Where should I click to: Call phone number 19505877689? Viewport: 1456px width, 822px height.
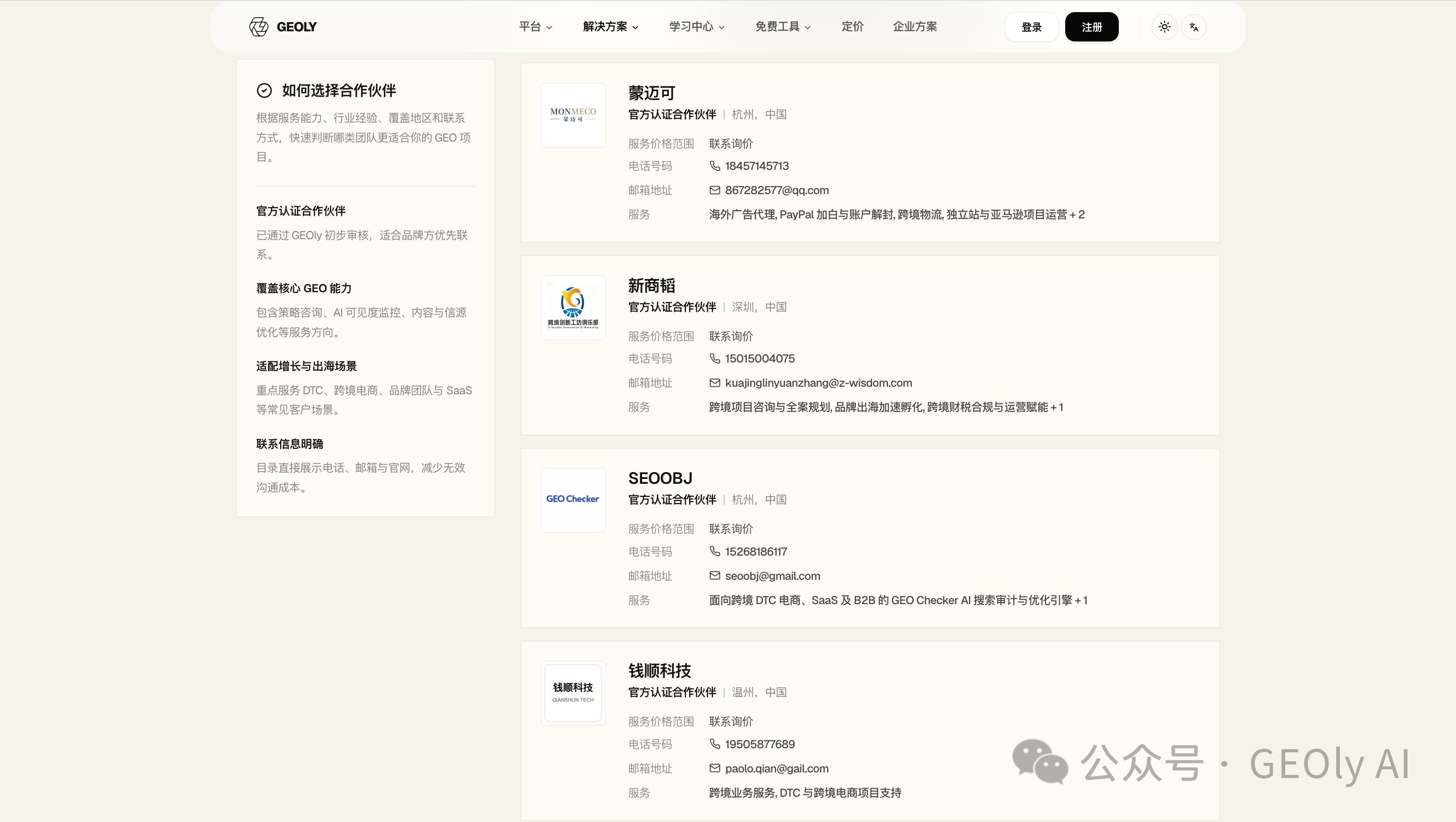click(760, 744)
